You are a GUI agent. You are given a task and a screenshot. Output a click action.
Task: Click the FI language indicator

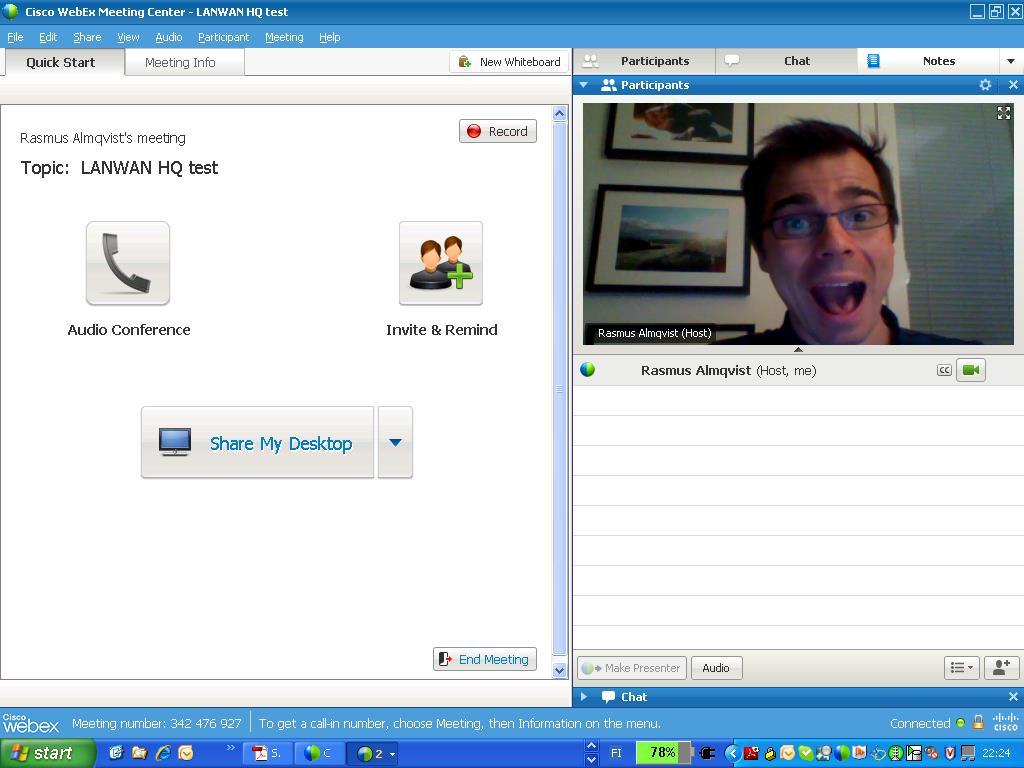616,753
